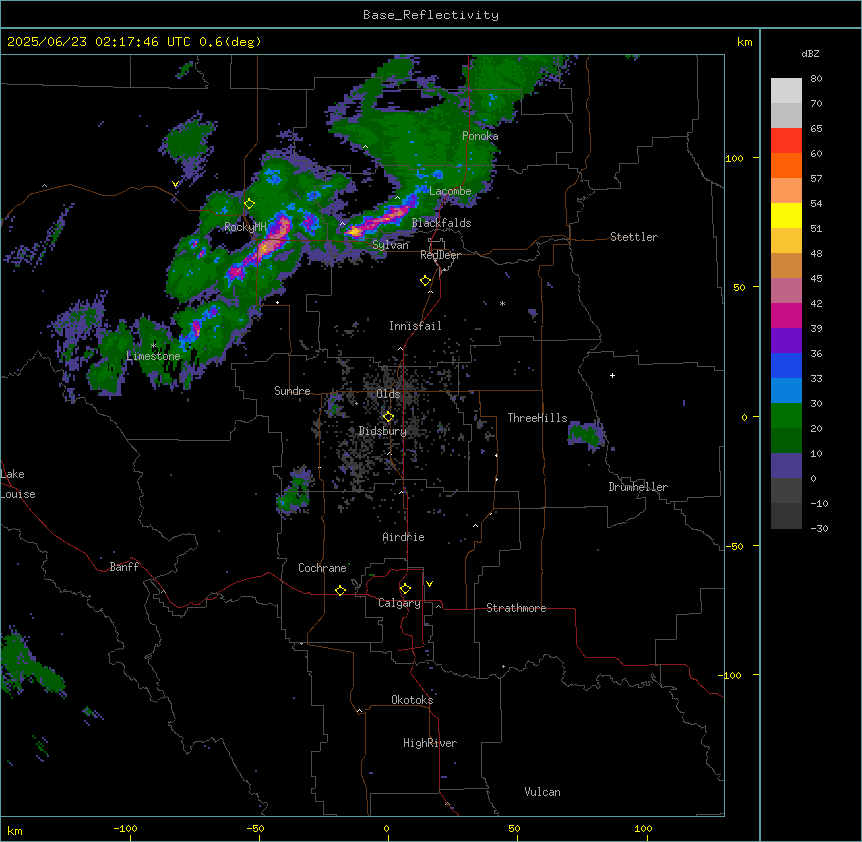Select the Stettler label
The image size is (862, 842).
[x=634, y=237]
